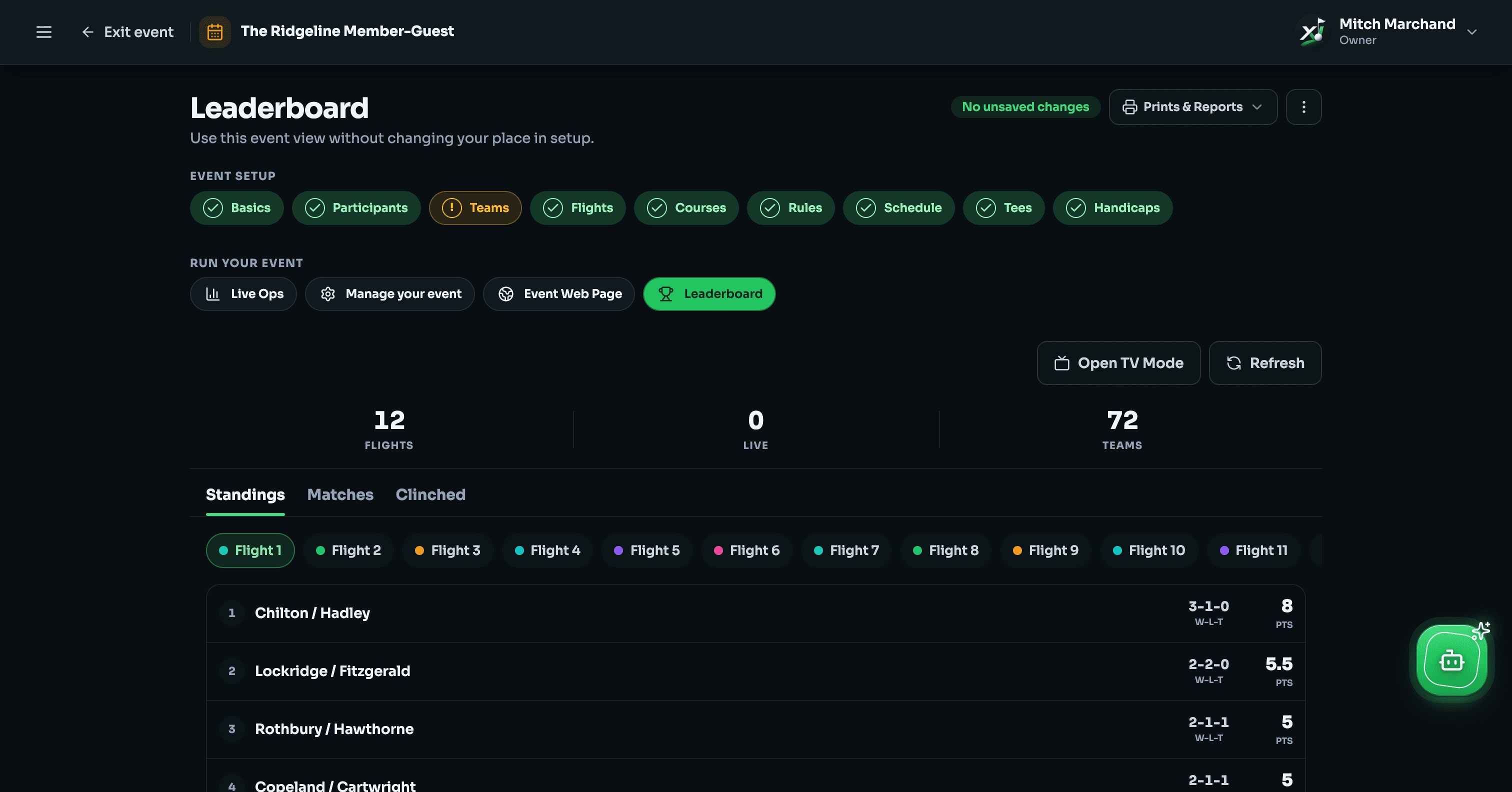This screenshot has height=792, width=1512.
Task: Click the Rothbury / Hawthorne standings row
Action: click(756, 730)
